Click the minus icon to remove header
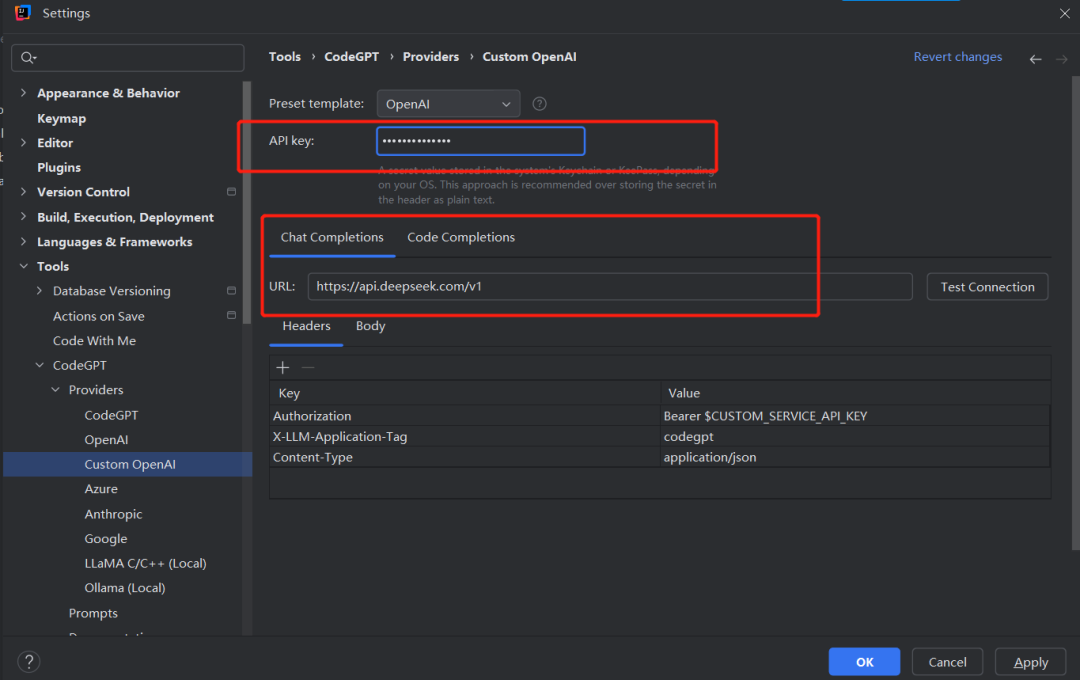Image resolution: width=1080 pixels, height=680 pixels. (308, 368)
